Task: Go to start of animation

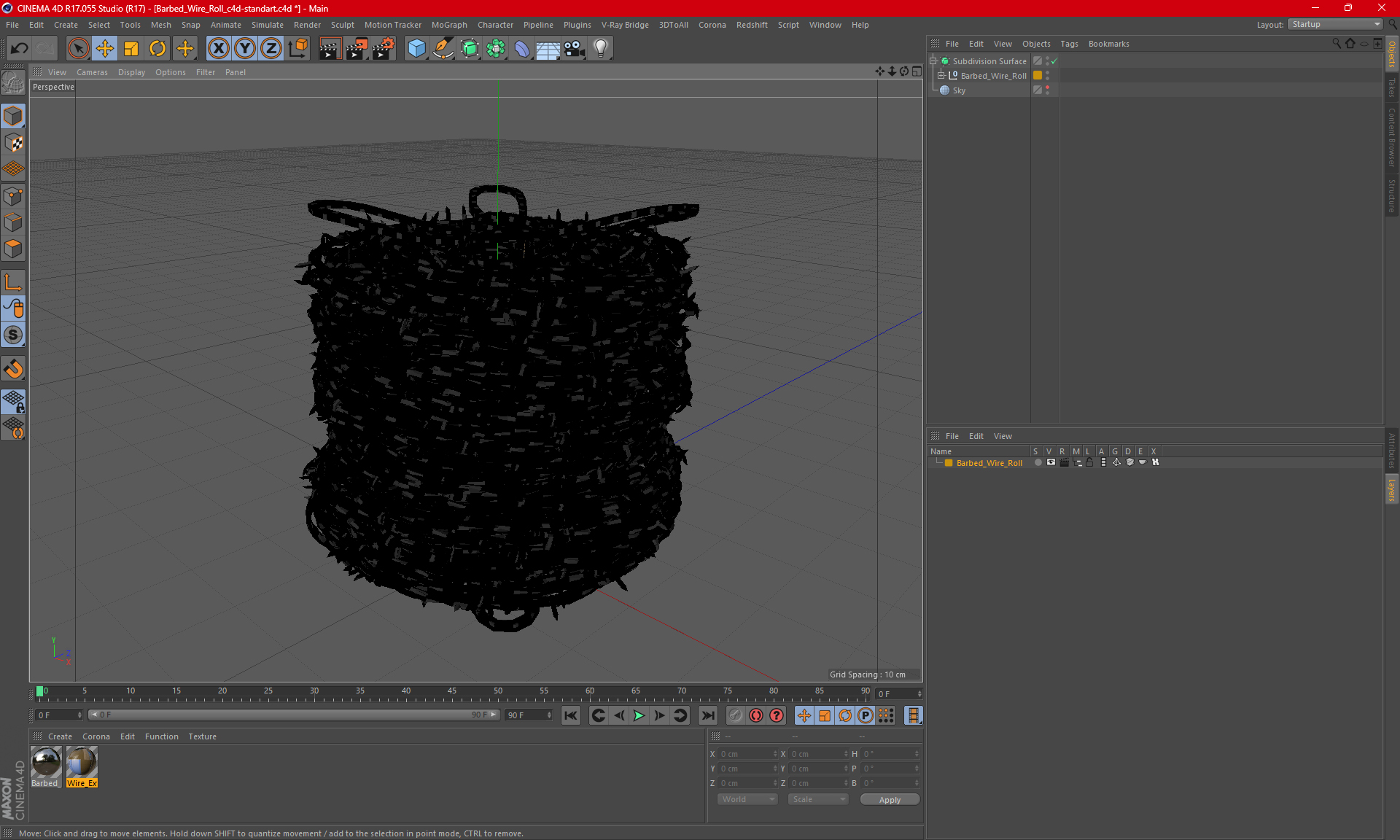Action: pos(571,715)
